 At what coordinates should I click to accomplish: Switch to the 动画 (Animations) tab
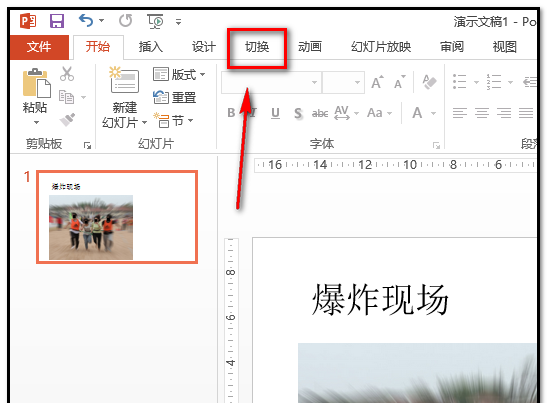[310, 46]
